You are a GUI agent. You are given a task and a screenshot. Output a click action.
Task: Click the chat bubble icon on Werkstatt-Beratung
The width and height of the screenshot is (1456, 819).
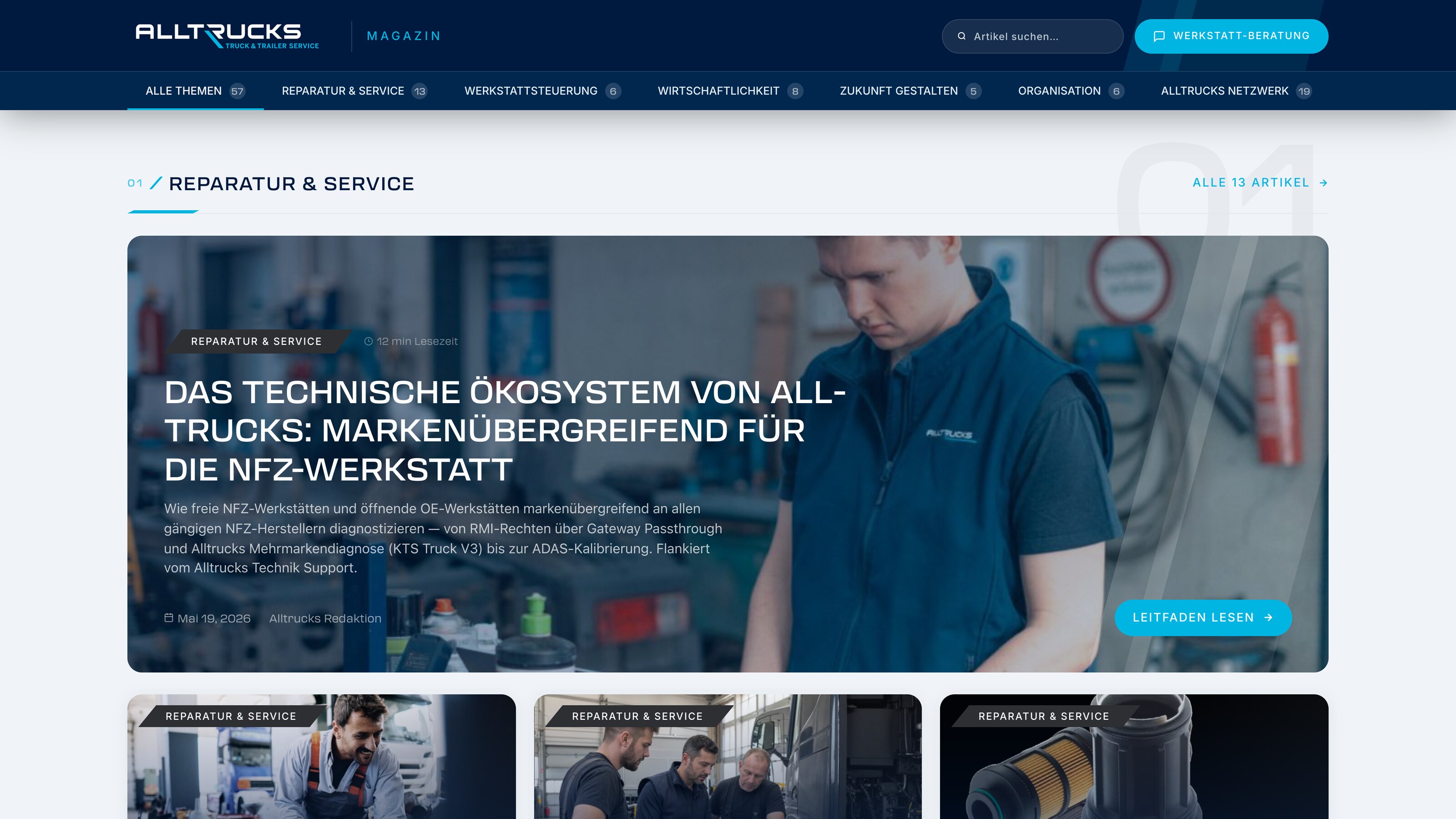[1159, 36]
